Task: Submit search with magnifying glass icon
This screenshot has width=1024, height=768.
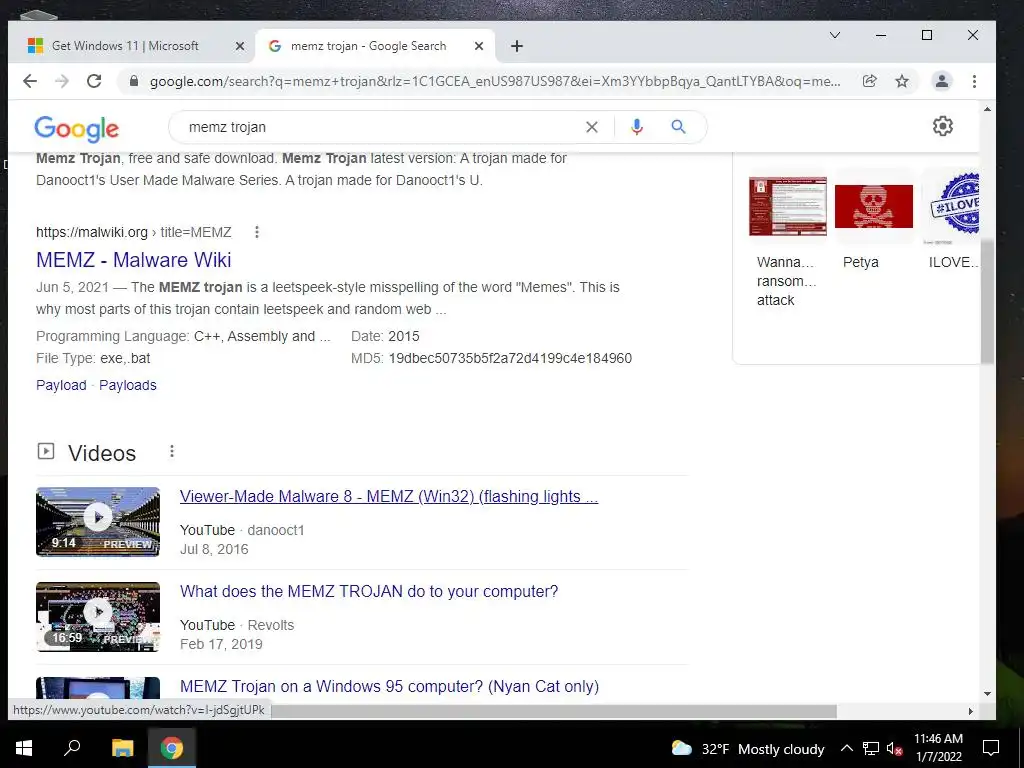Action: click(x=679, y=127)
